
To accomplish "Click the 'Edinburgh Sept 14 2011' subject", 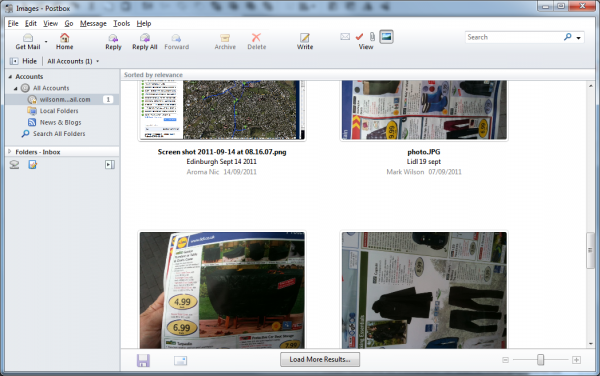I will [x=222, y=161].
